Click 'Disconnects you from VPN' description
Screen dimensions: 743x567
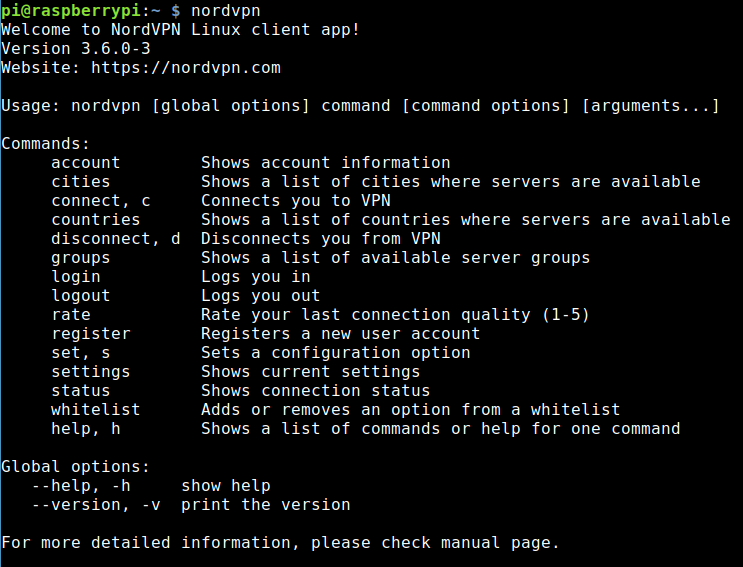[321, 239]
